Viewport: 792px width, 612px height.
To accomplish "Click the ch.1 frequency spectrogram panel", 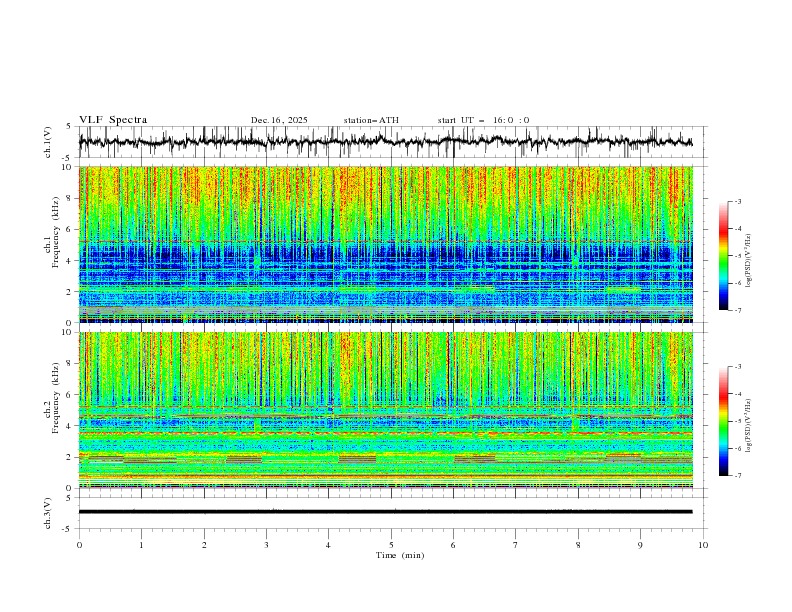I will coord(386,244).
